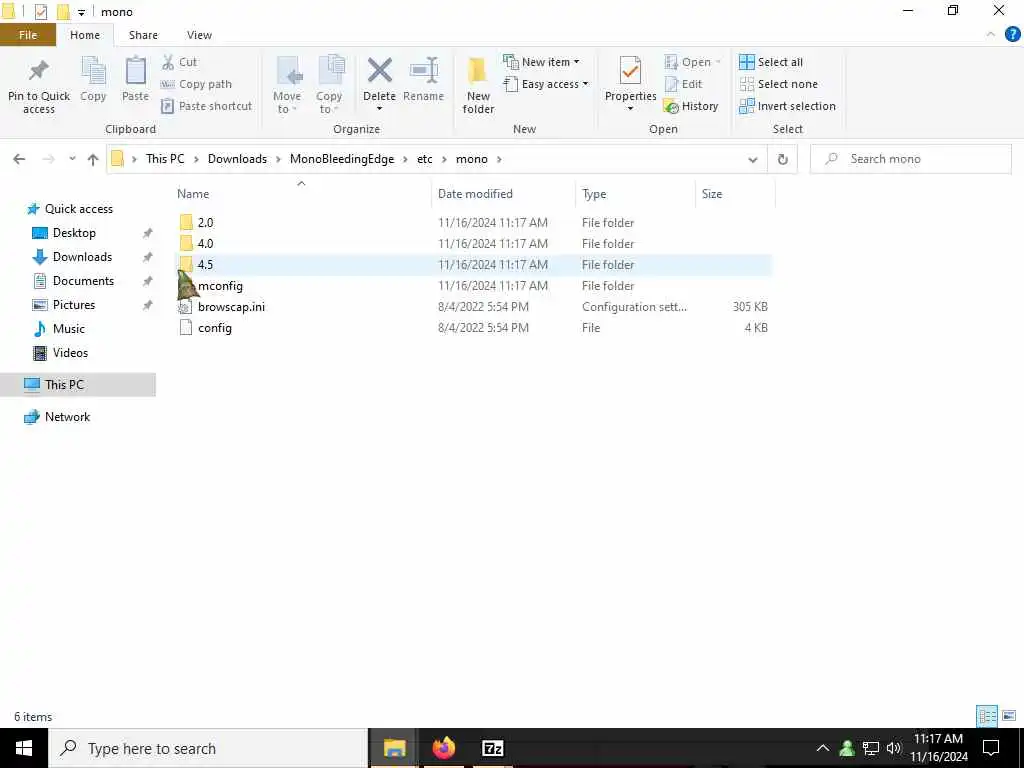
Task: Switch to large thumbnails view icon
Action: (x=1009, y=716)
